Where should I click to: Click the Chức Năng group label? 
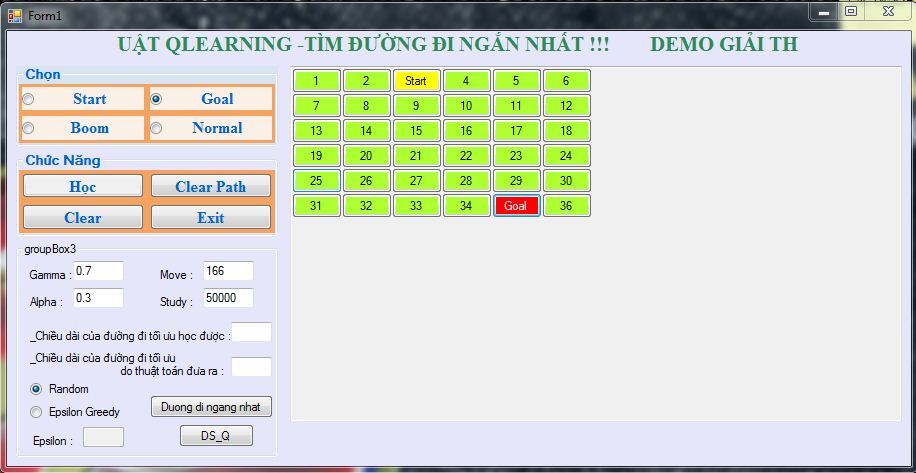63,161
